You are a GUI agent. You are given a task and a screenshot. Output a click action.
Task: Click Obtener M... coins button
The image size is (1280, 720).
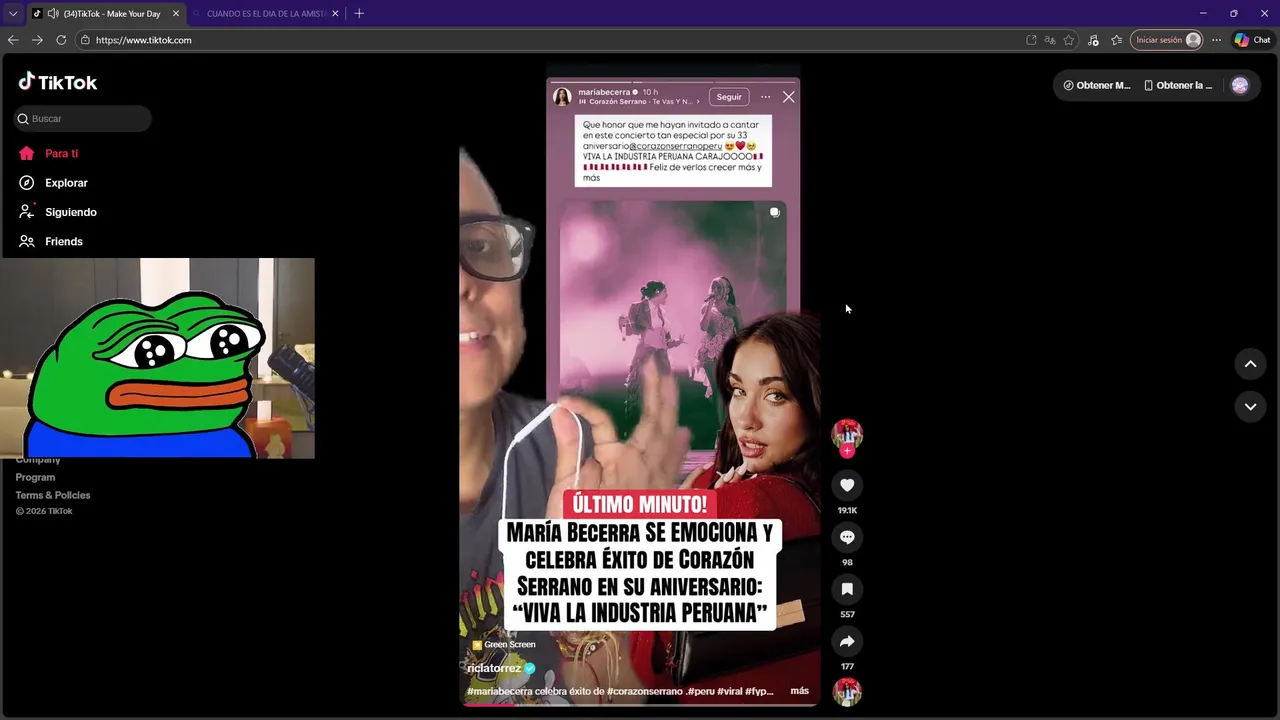(1096, 85)
